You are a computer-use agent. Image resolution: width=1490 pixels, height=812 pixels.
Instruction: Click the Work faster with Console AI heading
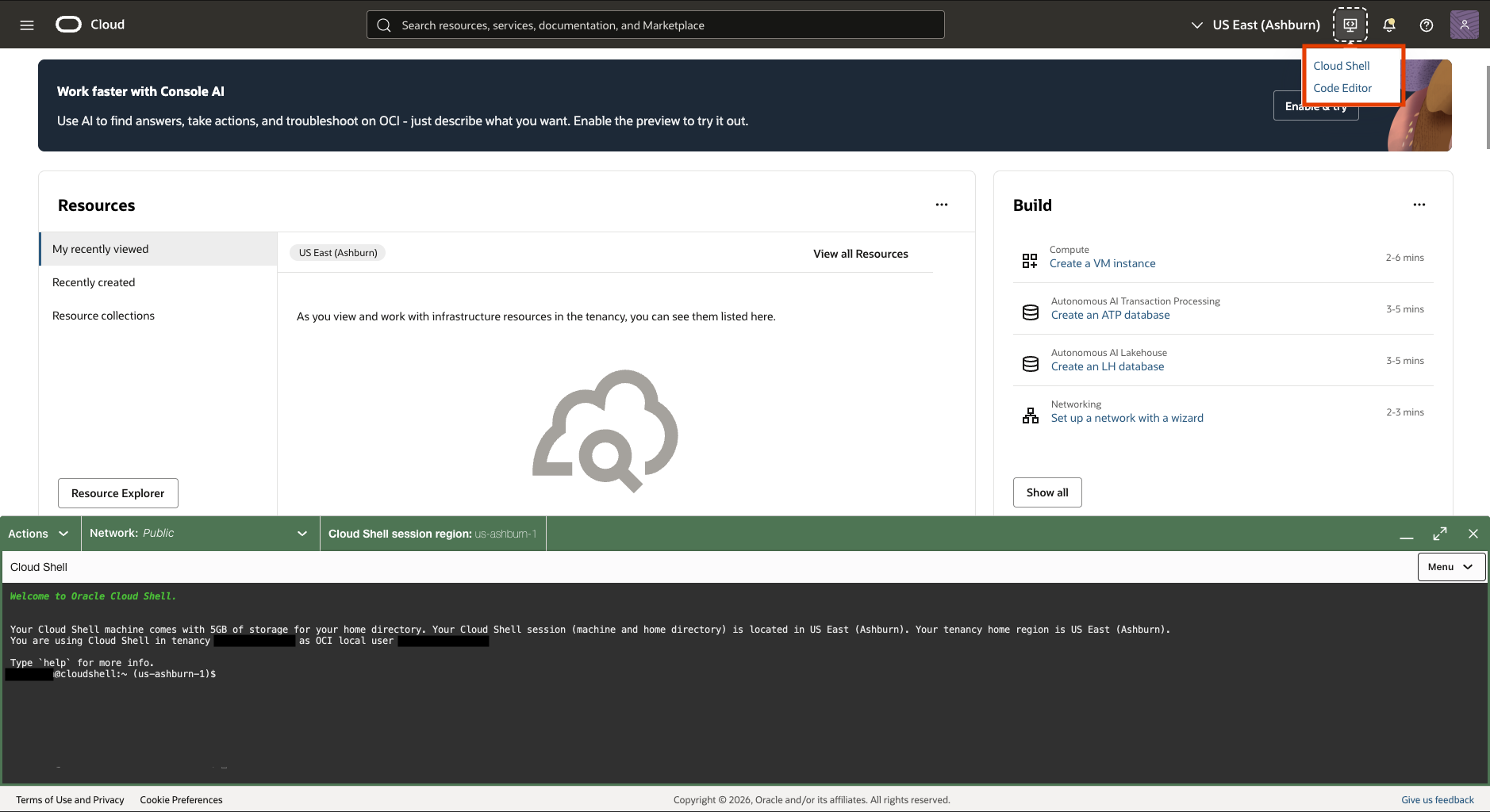pyautogui.click(x=140, y=91)
